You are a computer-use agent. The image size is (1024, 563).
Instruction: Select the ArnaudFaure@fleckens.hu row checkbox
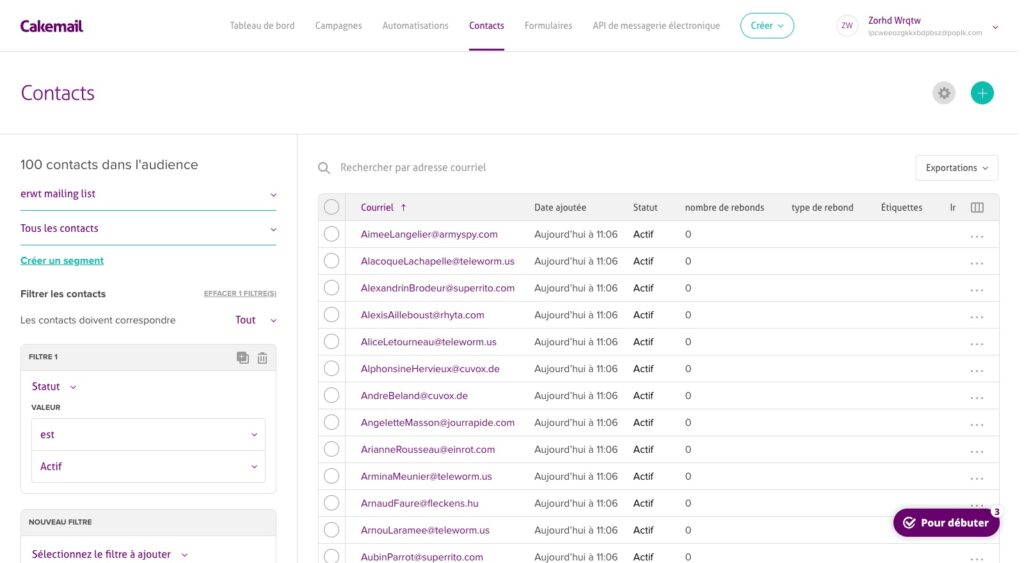tap(332, 503)
